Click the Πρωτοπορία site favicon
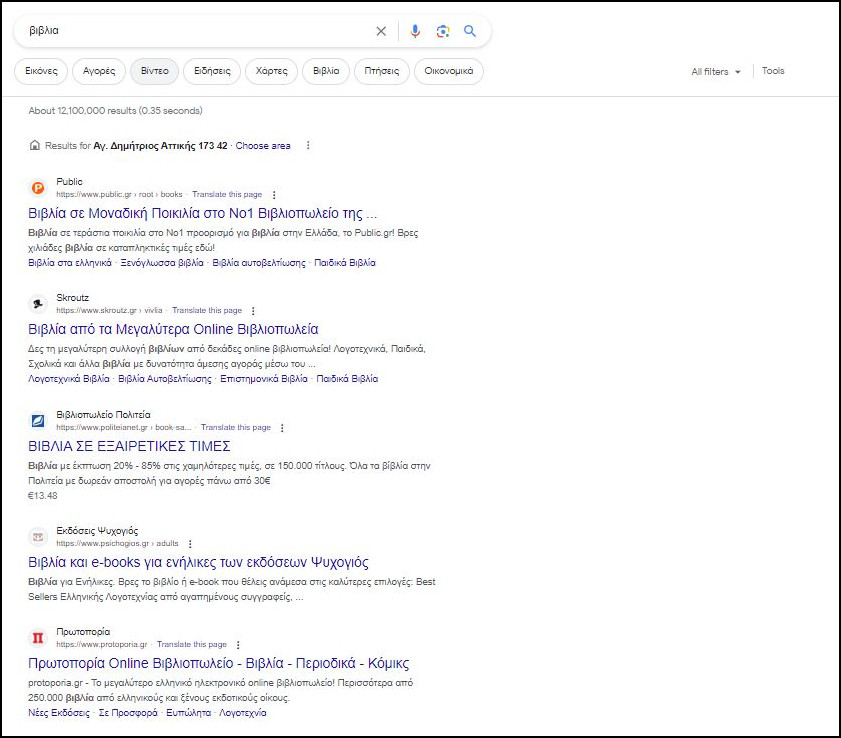 pos(38,638)
